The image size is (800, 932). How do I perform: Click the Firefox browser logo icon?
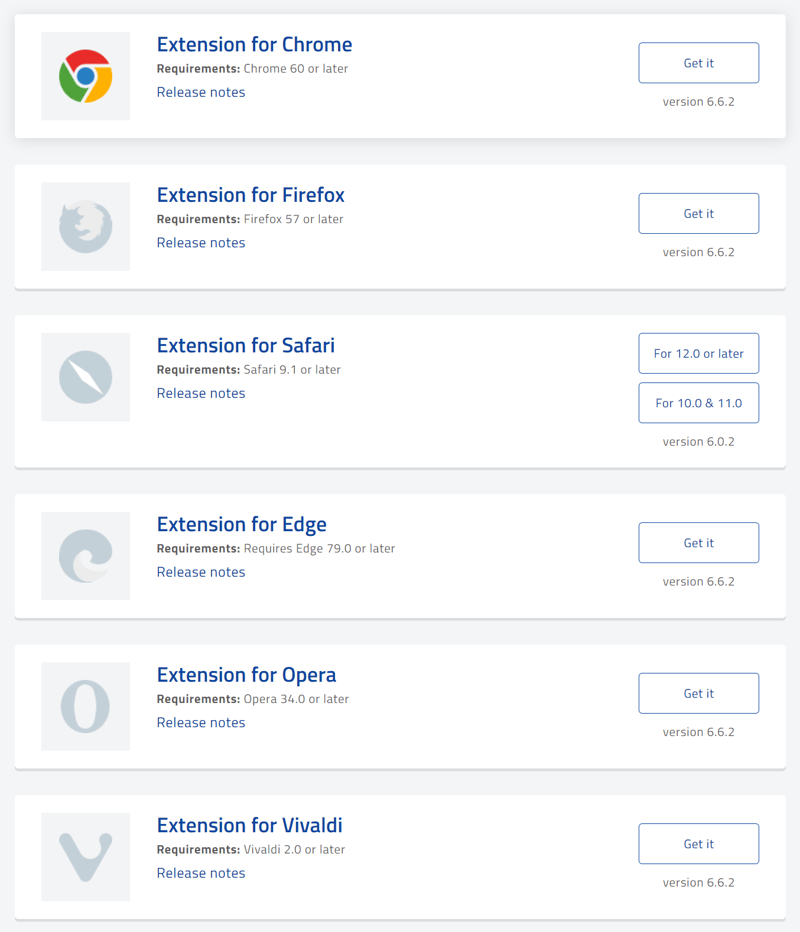[x=86, y=227]
